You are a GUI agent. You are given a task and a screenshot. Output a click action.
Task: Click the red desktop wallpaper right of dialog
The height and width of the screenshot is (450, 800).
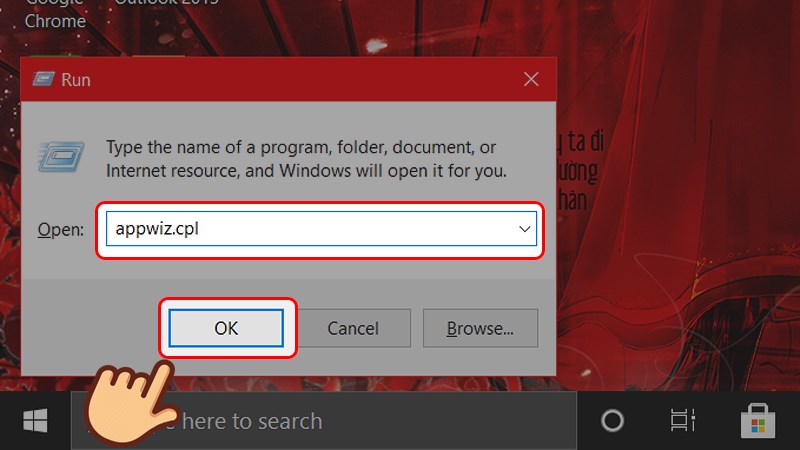(x=680, y=250)
